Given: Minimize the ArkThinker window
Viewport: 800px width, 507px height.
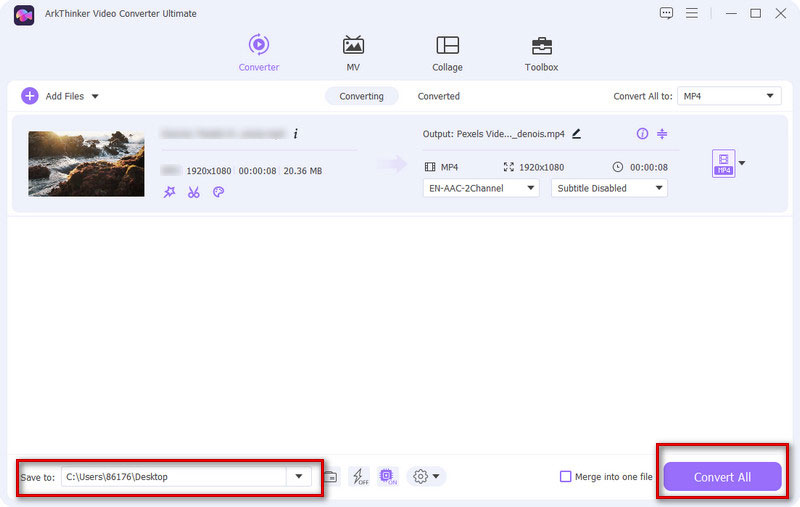Looking at the screenshot, I should tap(731, 13).
